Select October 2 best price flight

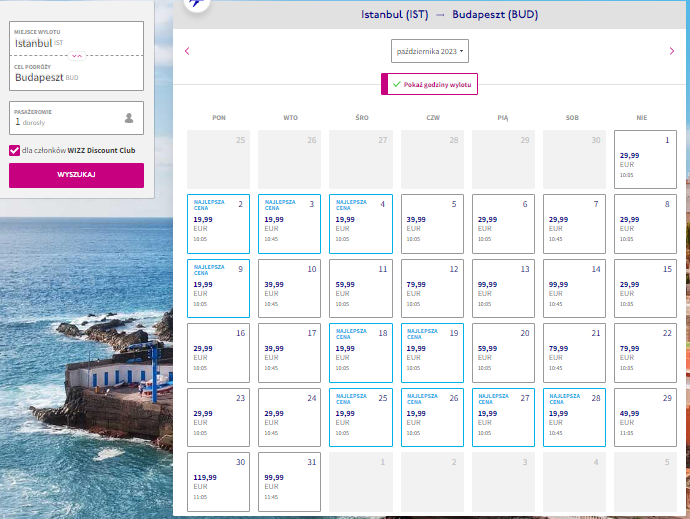coord(218,224)
